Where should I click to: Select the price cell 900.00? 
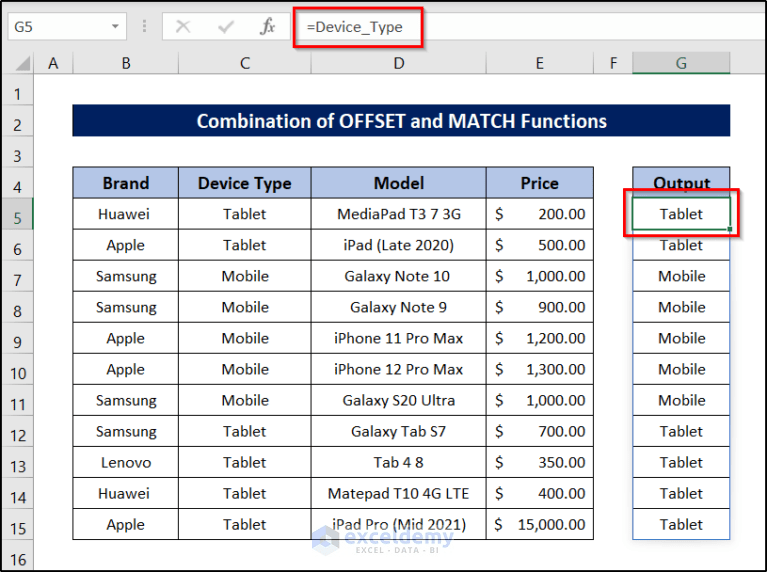[x=540, y=307]
